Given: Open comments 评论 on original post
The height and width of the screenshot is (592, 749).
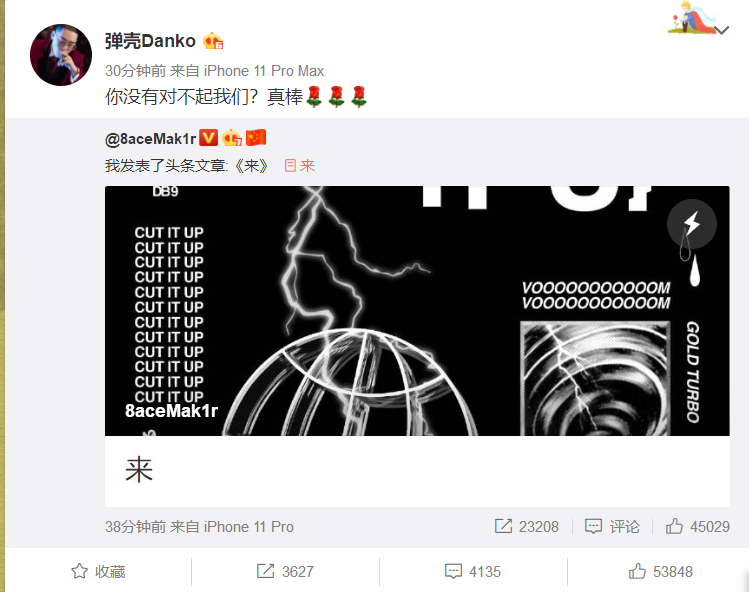Looking at the screenshot, I should [x=612, y=526].
